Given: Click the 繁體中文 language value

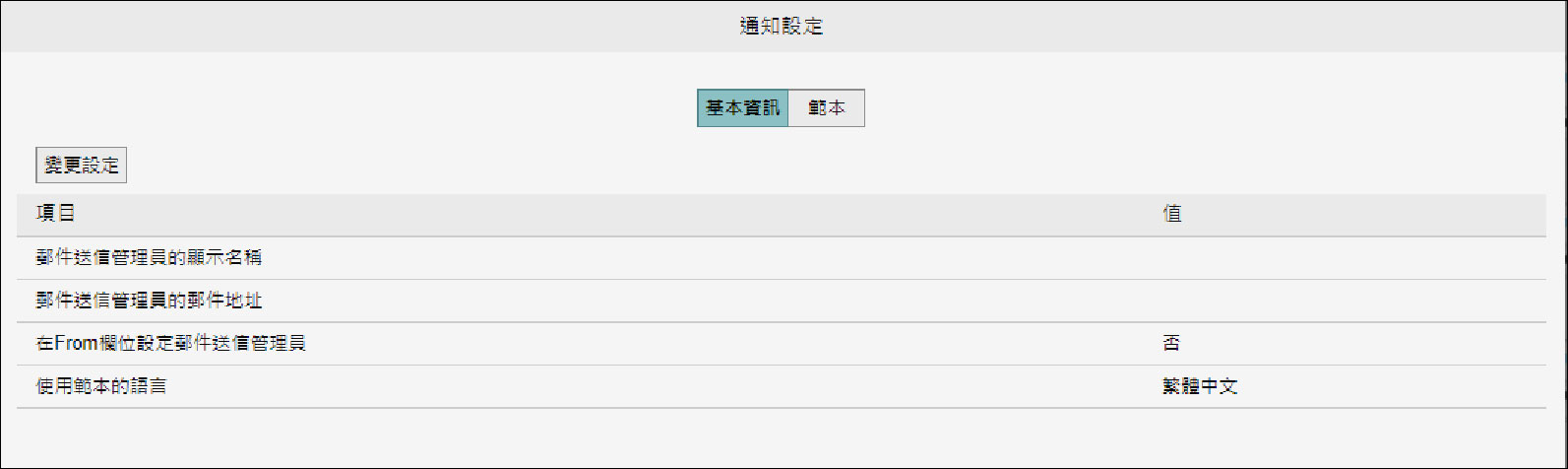Looking at the screenshot, I should pyautogui.click(x=1199, y=386).
